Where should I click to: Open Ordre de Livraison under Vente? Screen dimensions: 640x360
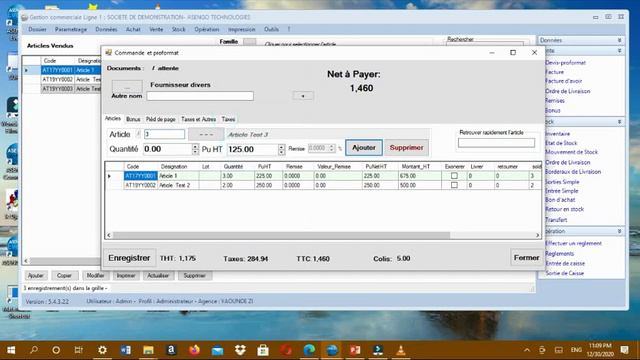point(568,91)
